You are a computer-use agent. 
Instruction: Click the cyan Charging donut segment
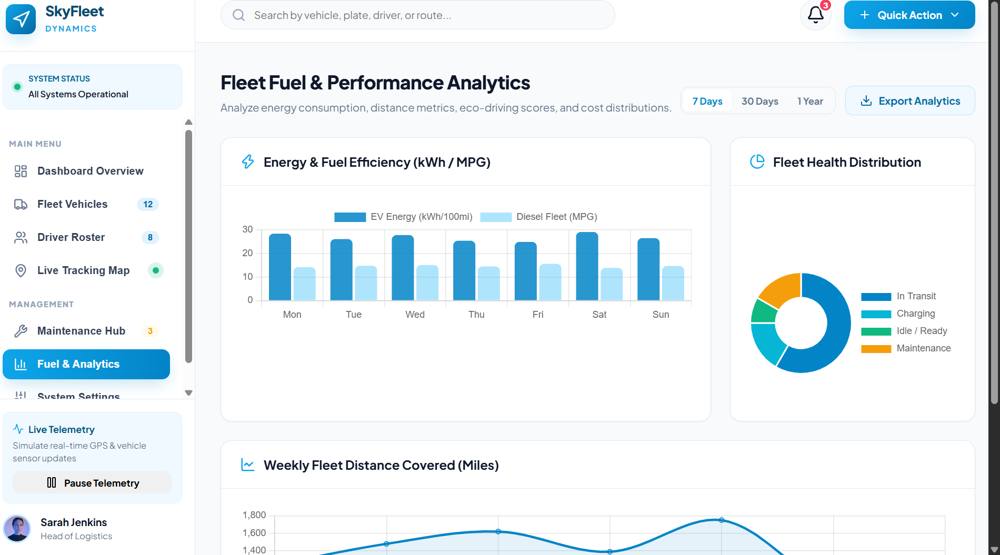(x=767, y=341)
